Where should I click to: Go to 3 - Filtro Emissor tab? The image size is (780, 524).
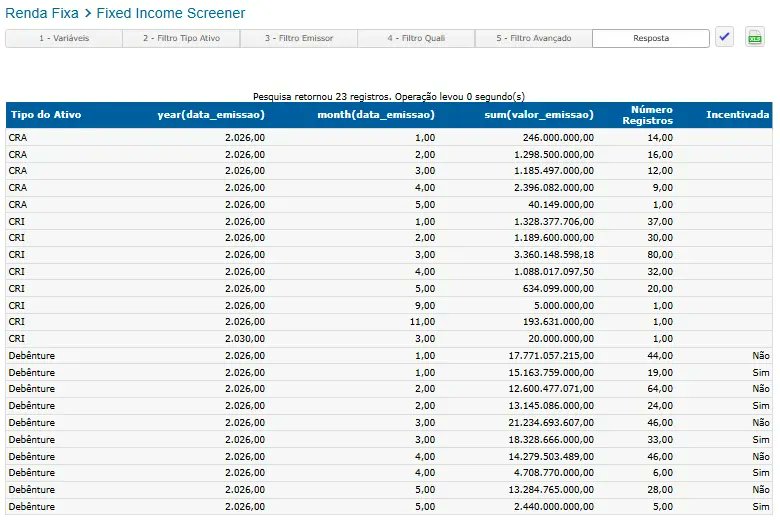click(299, 38)
